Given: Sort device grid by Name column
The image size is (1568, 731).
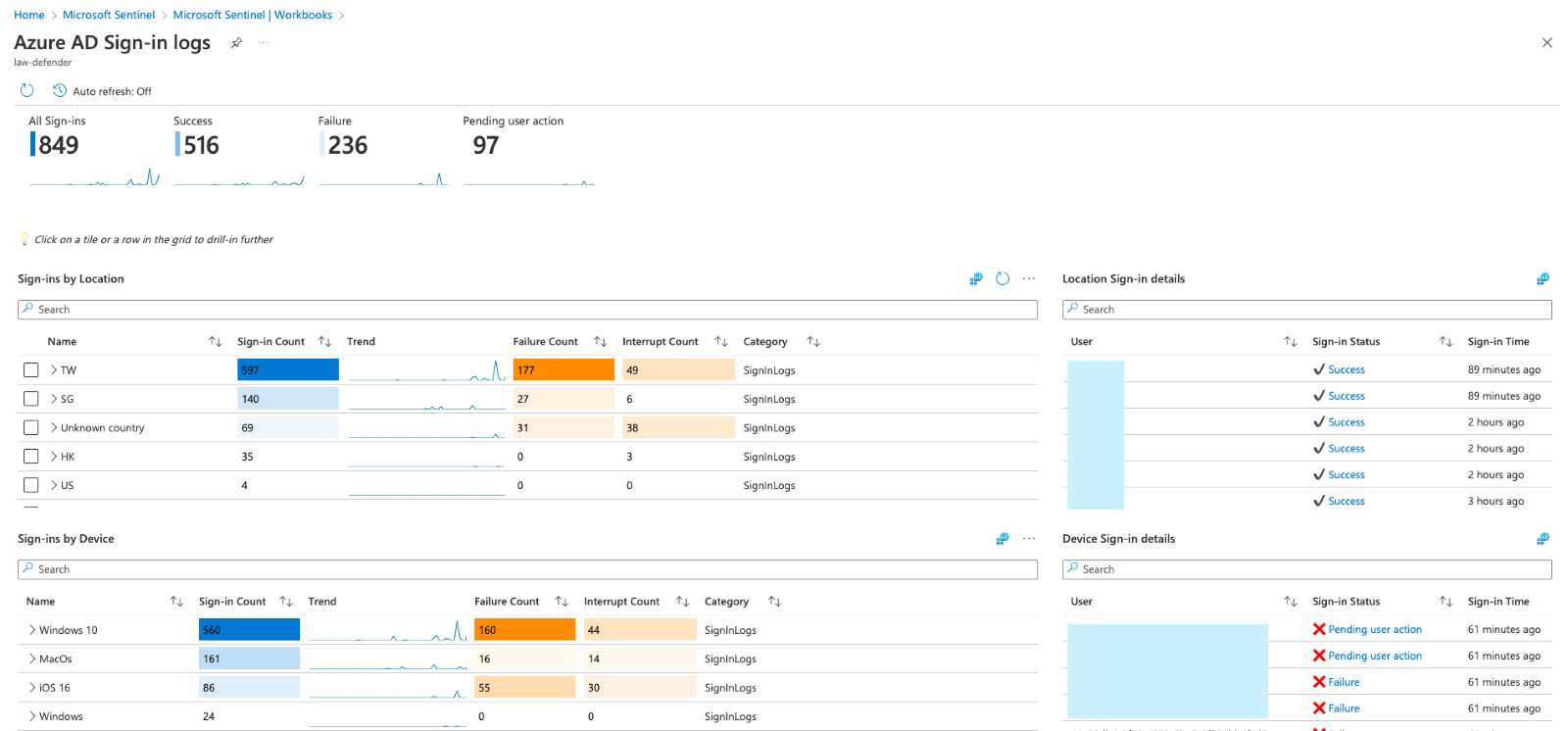Looking at the screenshot, I should pyautogui.click(x=176, y=601).
